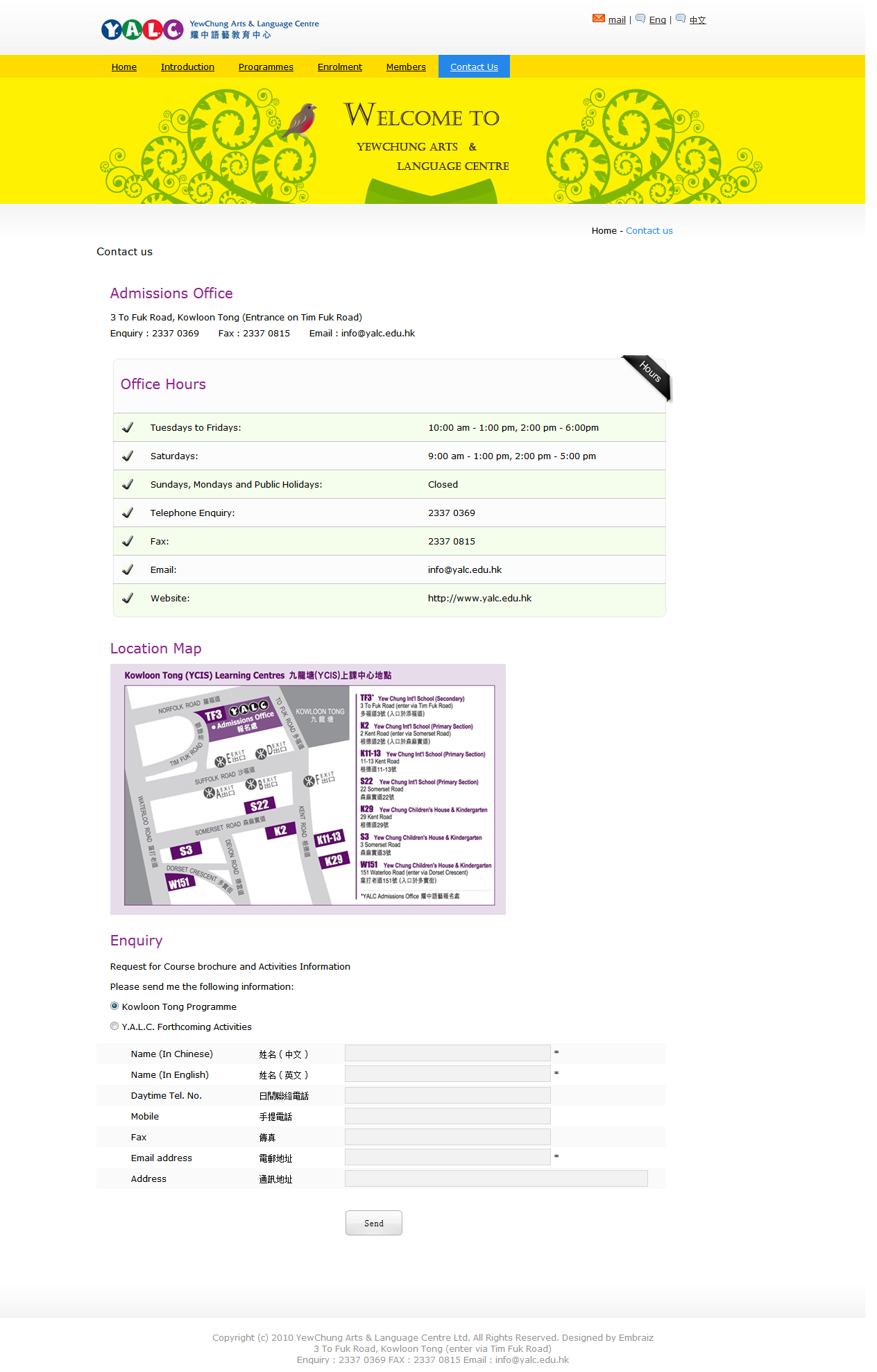Open the Programmes menu item

(266, 67)
